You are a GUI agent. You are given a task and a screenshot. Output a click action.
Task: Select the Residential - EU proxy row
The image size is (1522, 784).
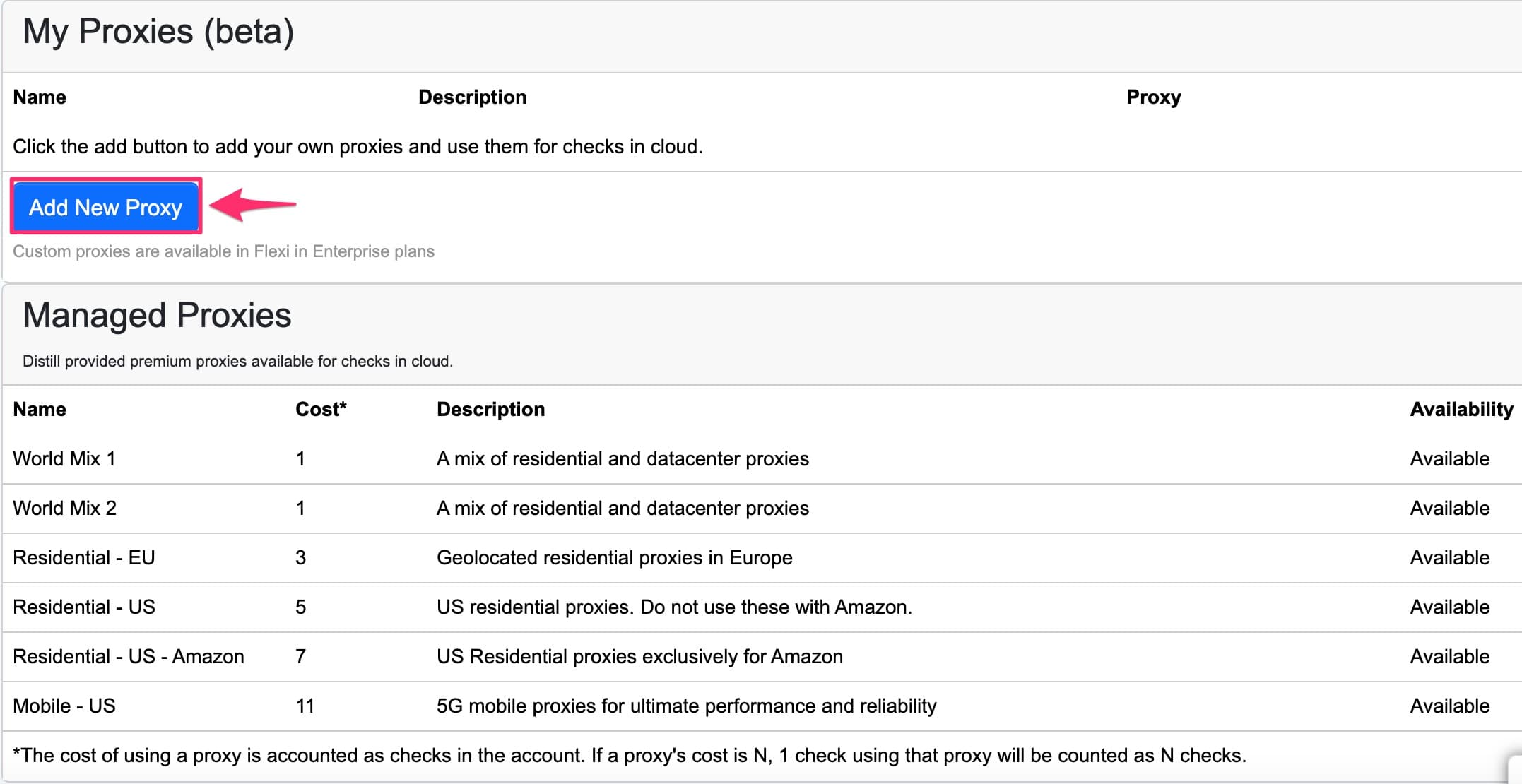coord(84,557)
